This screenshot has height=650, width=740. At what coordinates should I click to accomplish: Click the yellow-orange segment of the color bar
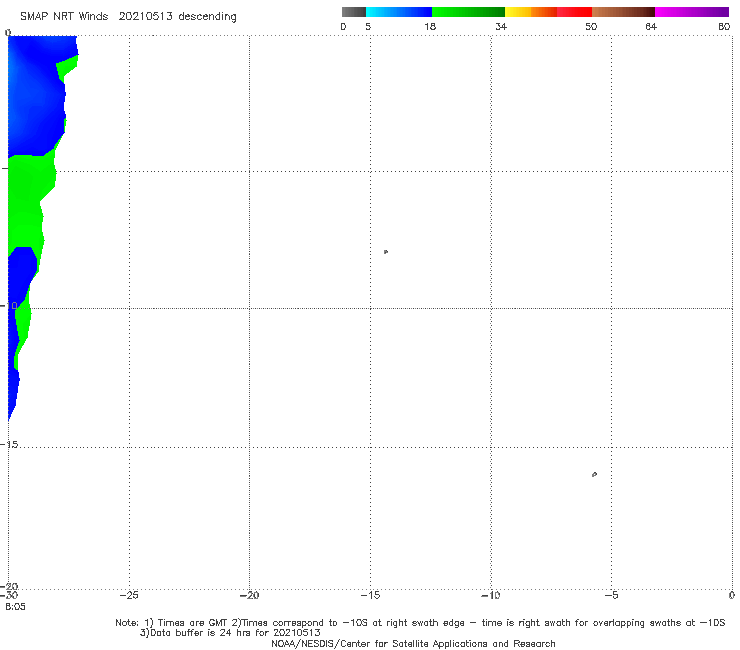(x=530, y=12)
